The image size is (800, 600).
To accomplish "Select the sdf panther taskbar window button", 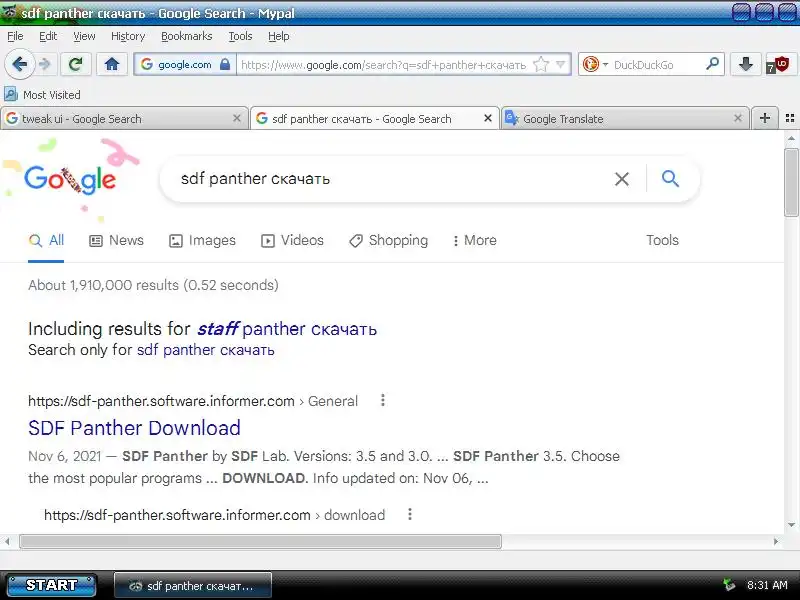I will point(193,586).
